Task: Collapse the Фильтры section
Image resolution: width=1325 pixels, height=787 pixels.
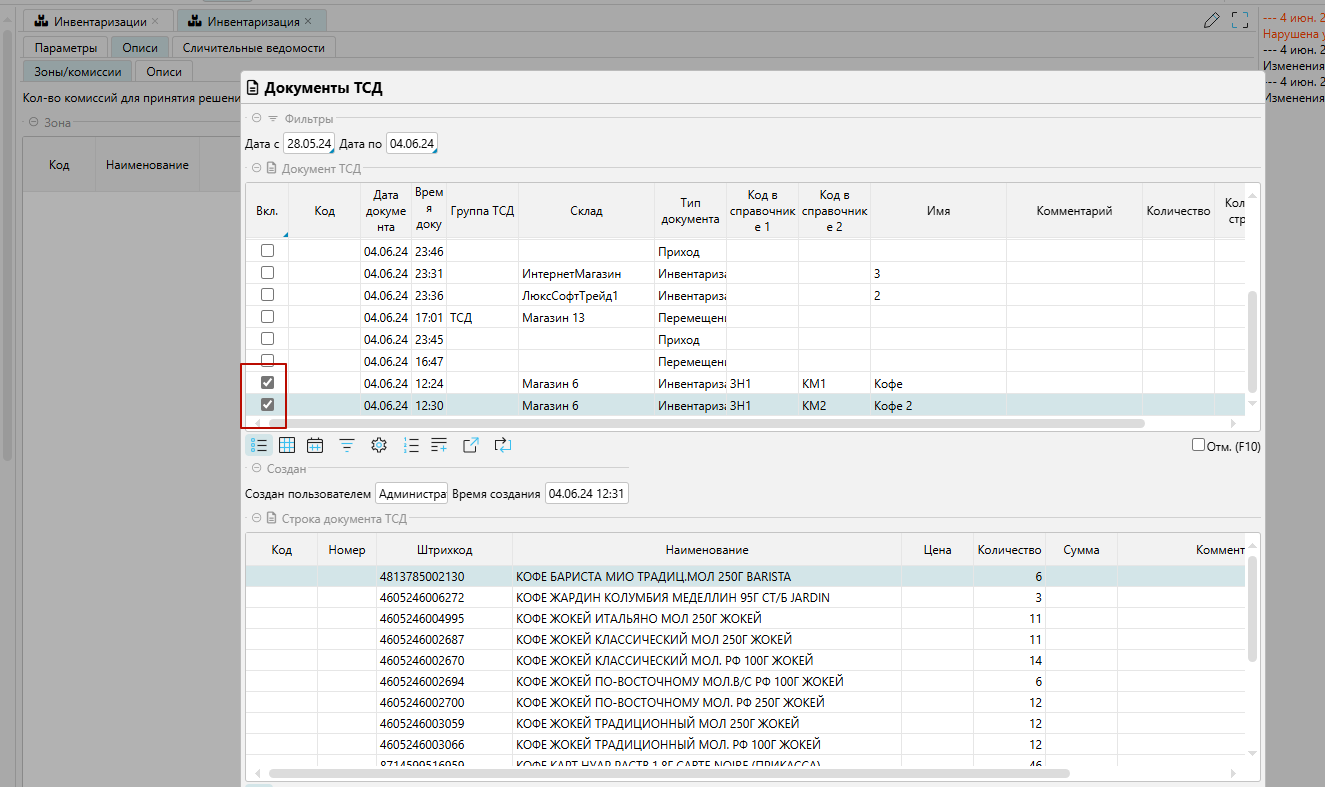Action: [x=257, y=119]
